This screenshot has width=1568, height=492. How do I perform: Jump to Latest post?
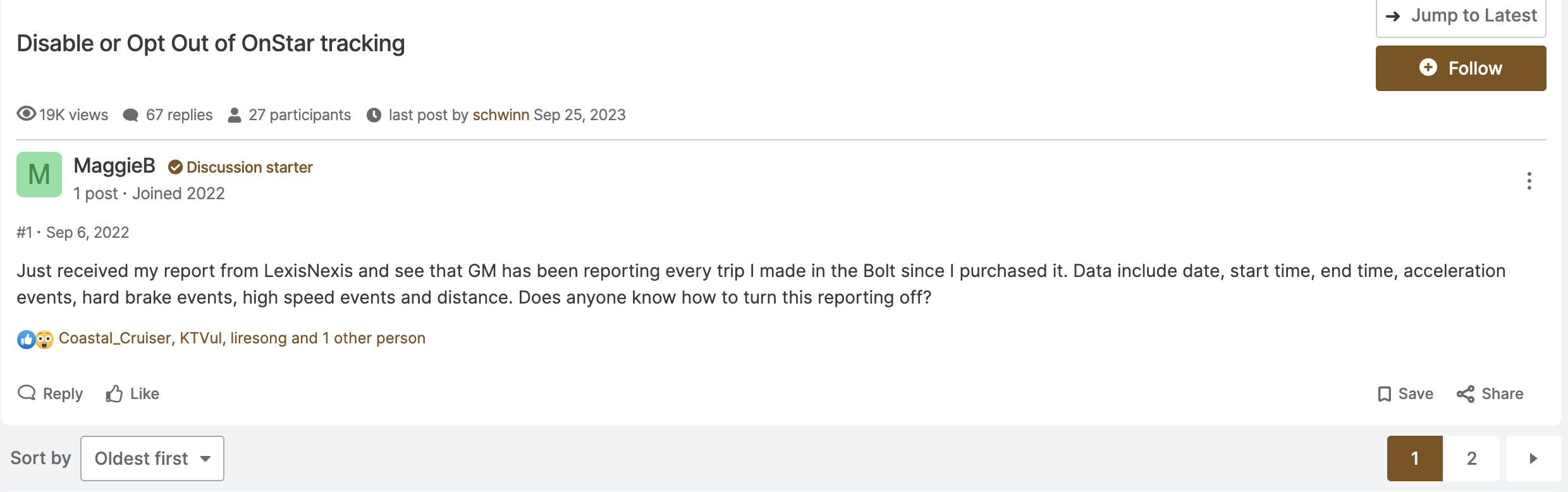click(1461, 16)
